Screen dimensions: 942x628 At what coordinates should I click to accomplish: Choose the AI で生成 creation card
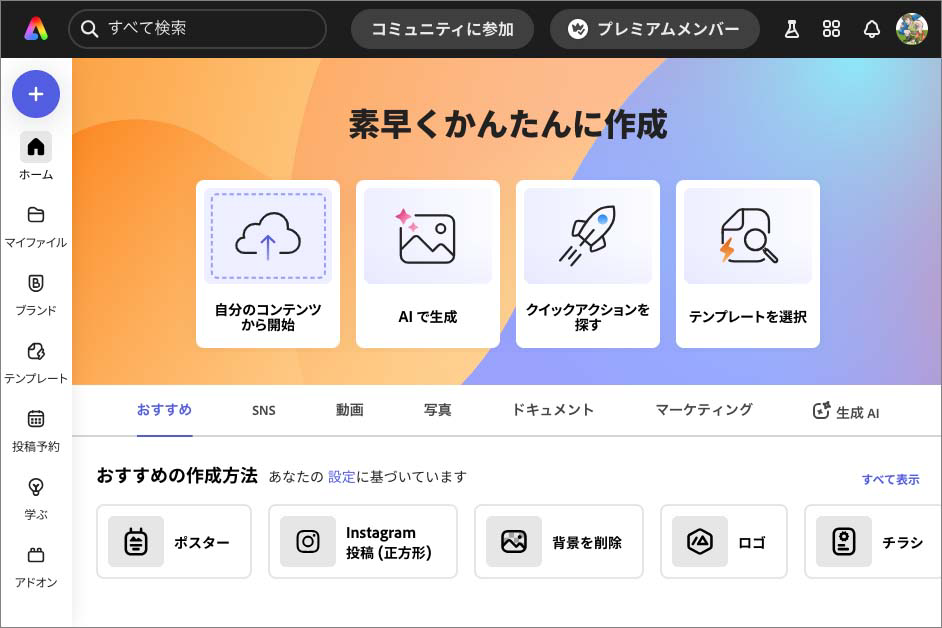[x=428, y=263]
